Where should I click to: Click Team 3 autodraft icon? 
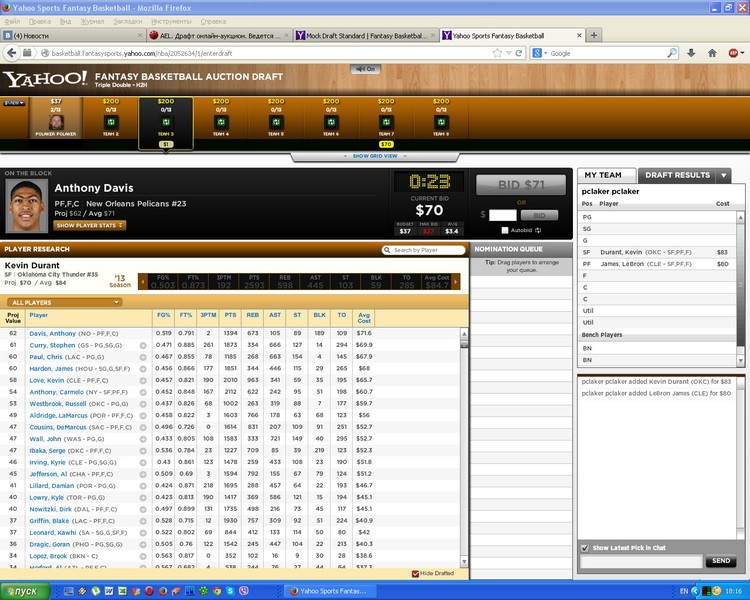coord(166,122)
